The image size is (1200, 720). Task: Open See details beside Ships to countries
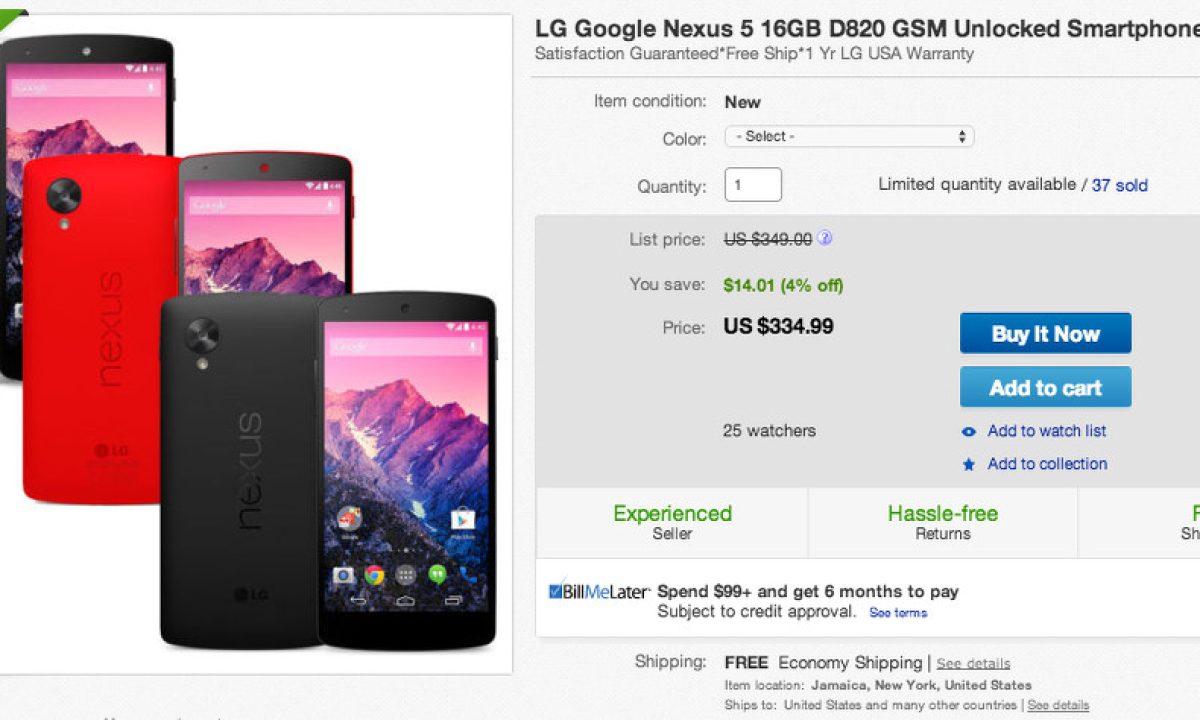point(1058,705)
